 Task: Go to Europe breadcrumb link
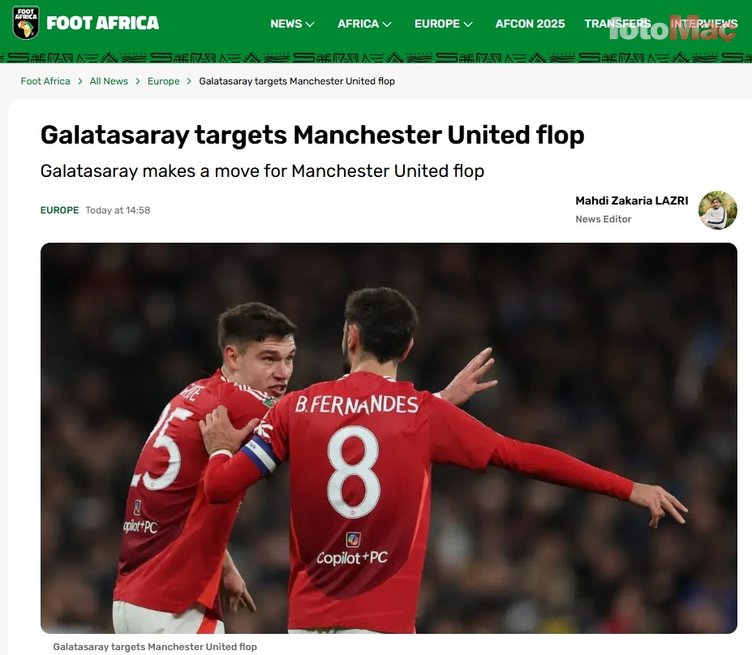coord(163,81)
